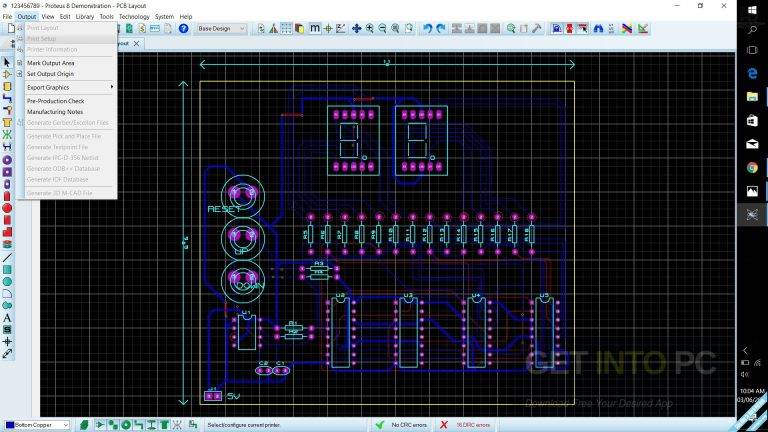Toggle the red trace angle lock icon
The width and height of the screenshot is (768, 432).
point(569,28)
